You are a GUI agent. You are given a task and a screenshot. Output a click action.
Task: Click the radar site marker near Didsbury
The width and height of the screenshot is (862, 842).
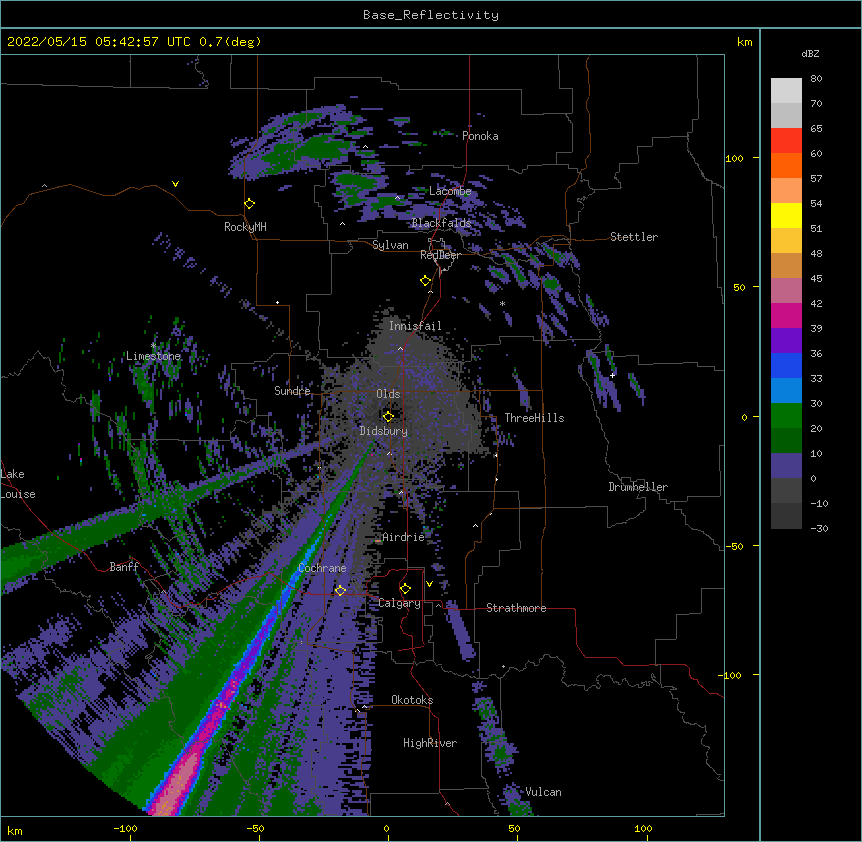(388, 416)
